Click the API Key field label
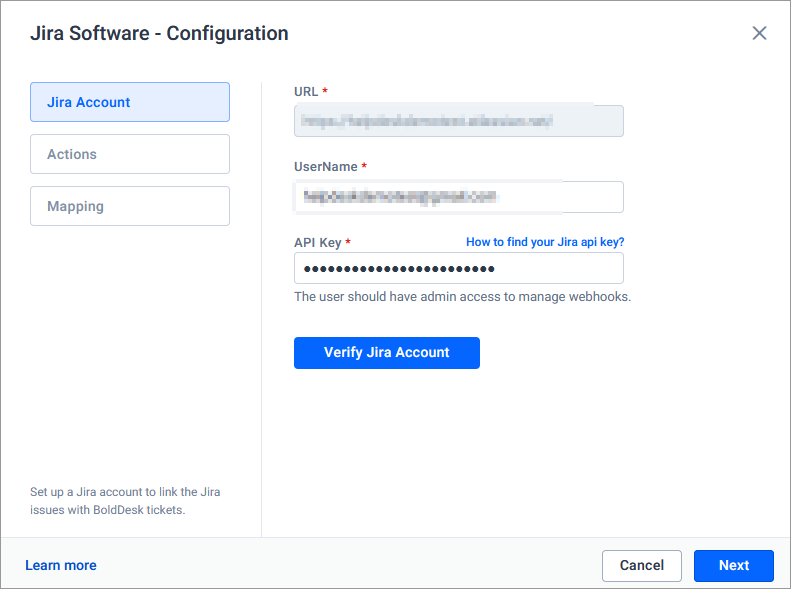 coord(318,243)
